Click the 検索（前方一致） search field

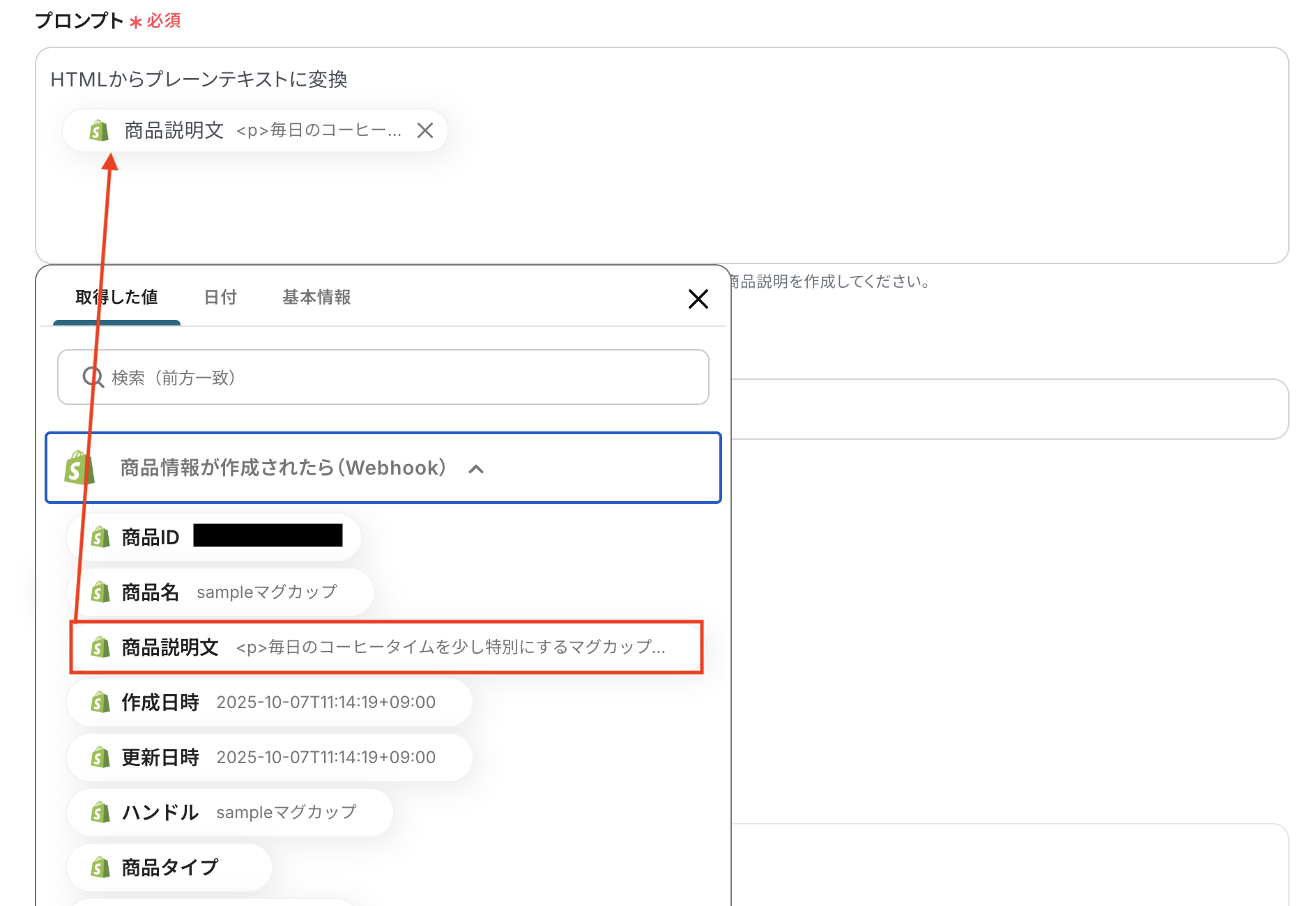coord(383,378)
